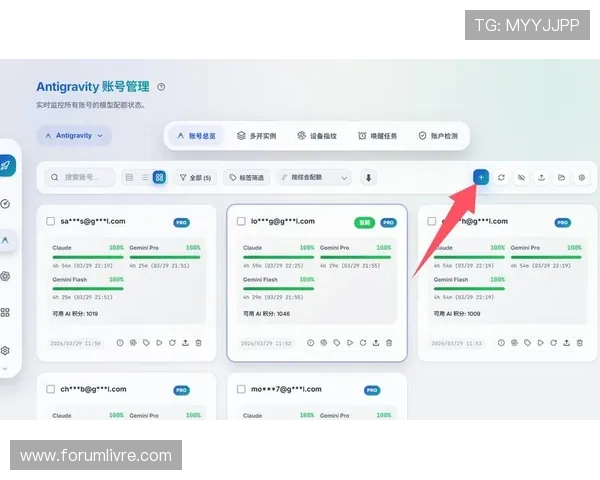Focus the 搜索账号 search field
Screen dimensions: 600x480
click(x=80, y=178)
